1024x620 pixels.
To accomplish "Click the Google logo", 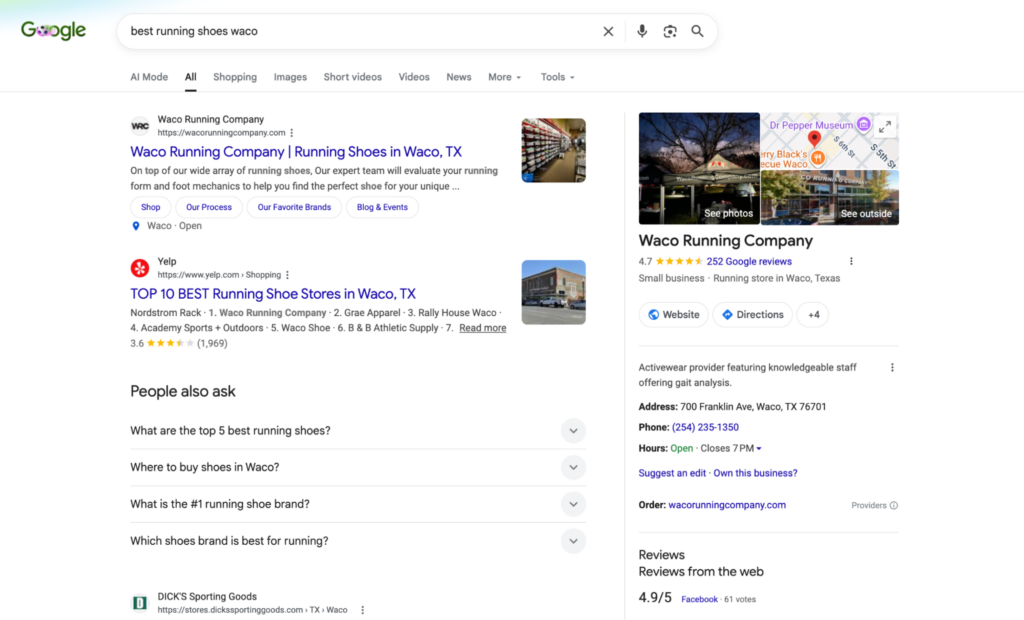I will (54, 30).
